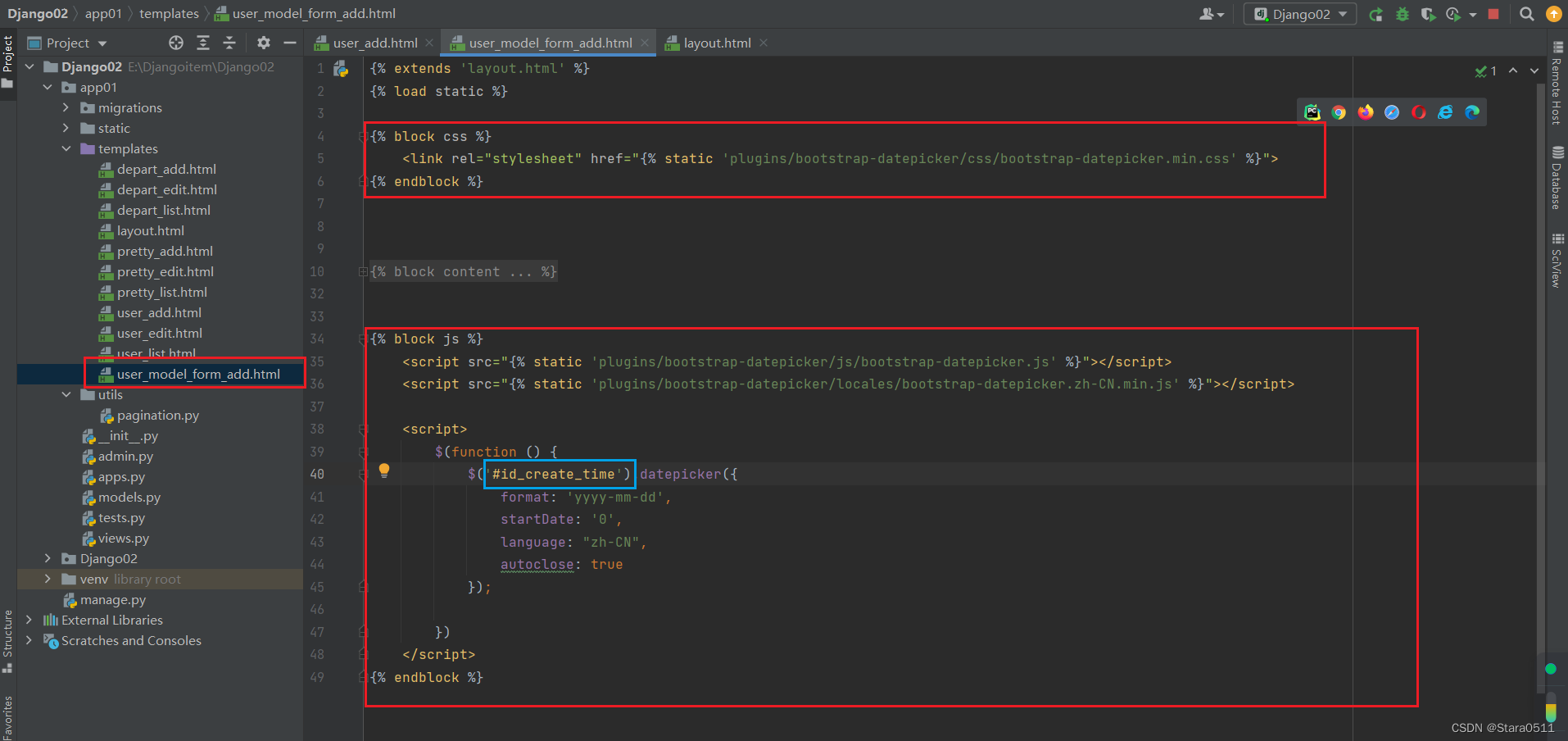This screenshot has height=741, width=1568.
Task: Run Django02 with coverage
Action: [x=1428, y=14]
